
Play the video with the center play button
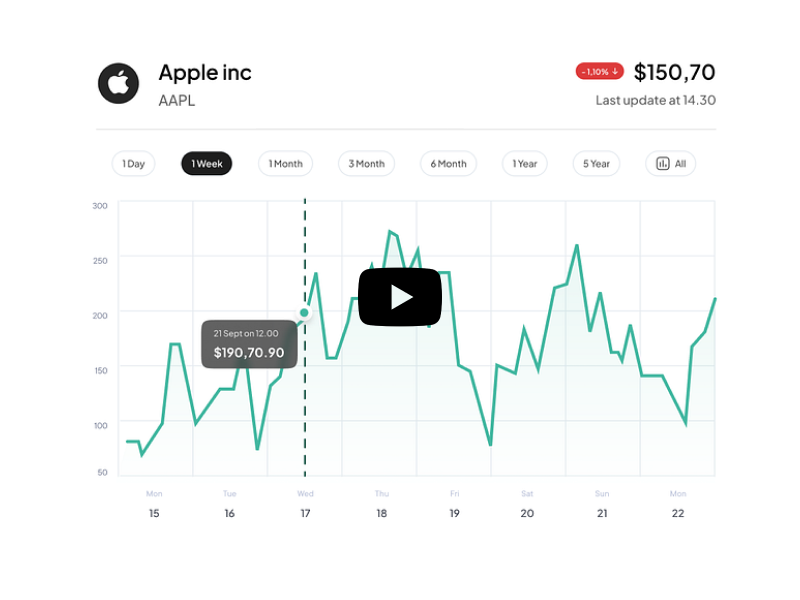(x=400, y=297)
